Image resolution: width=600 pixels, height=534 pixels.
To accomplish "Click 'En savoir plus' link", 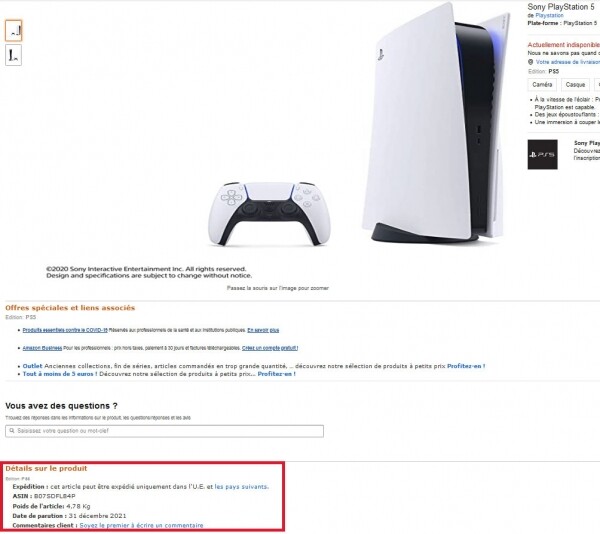I will (263, 330).
